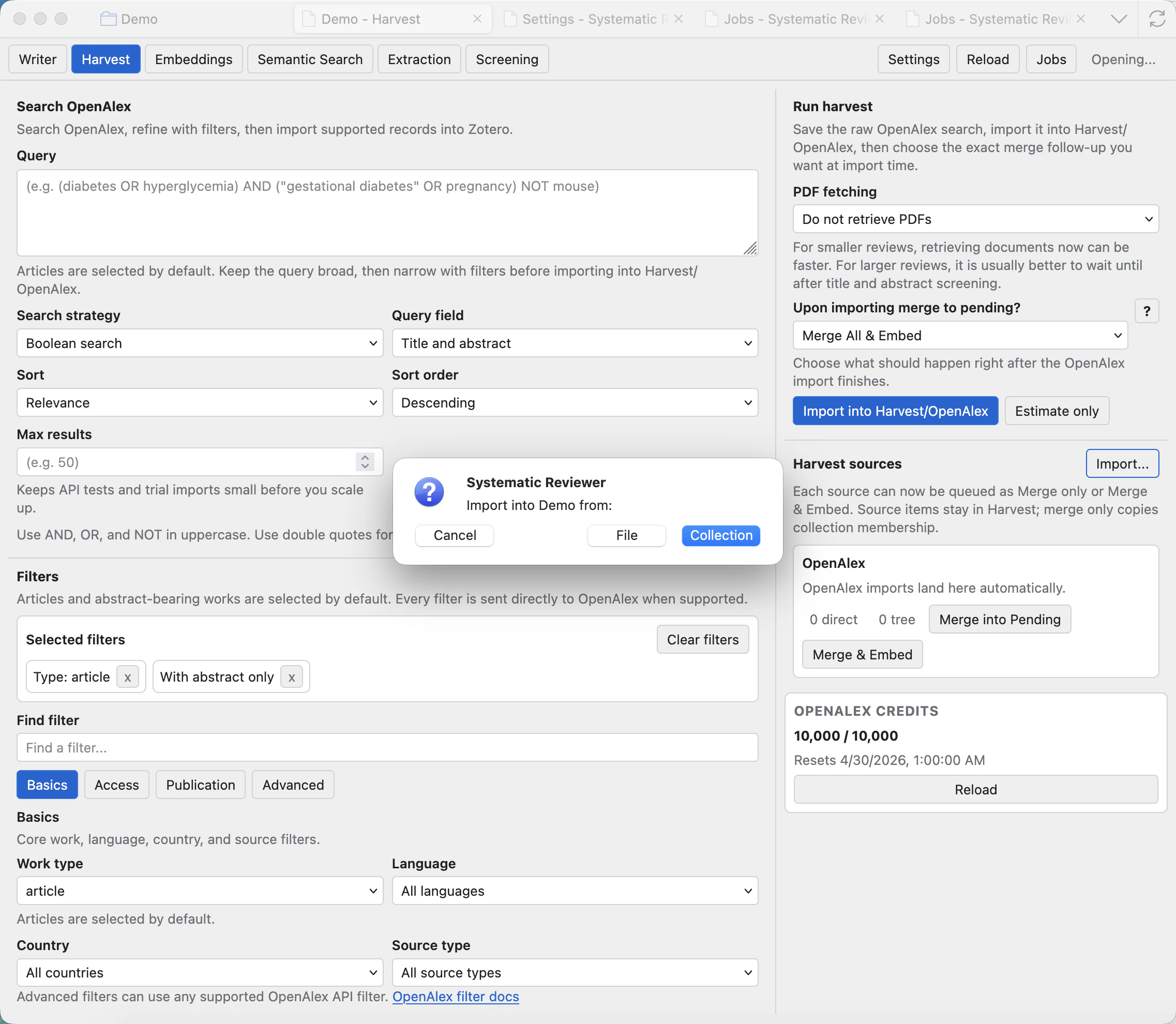Image resolution: width=1176 pixels, height=1024 pixels.
Task: Click the sync refresh icon in tab bar
Action: point(1157,19)
